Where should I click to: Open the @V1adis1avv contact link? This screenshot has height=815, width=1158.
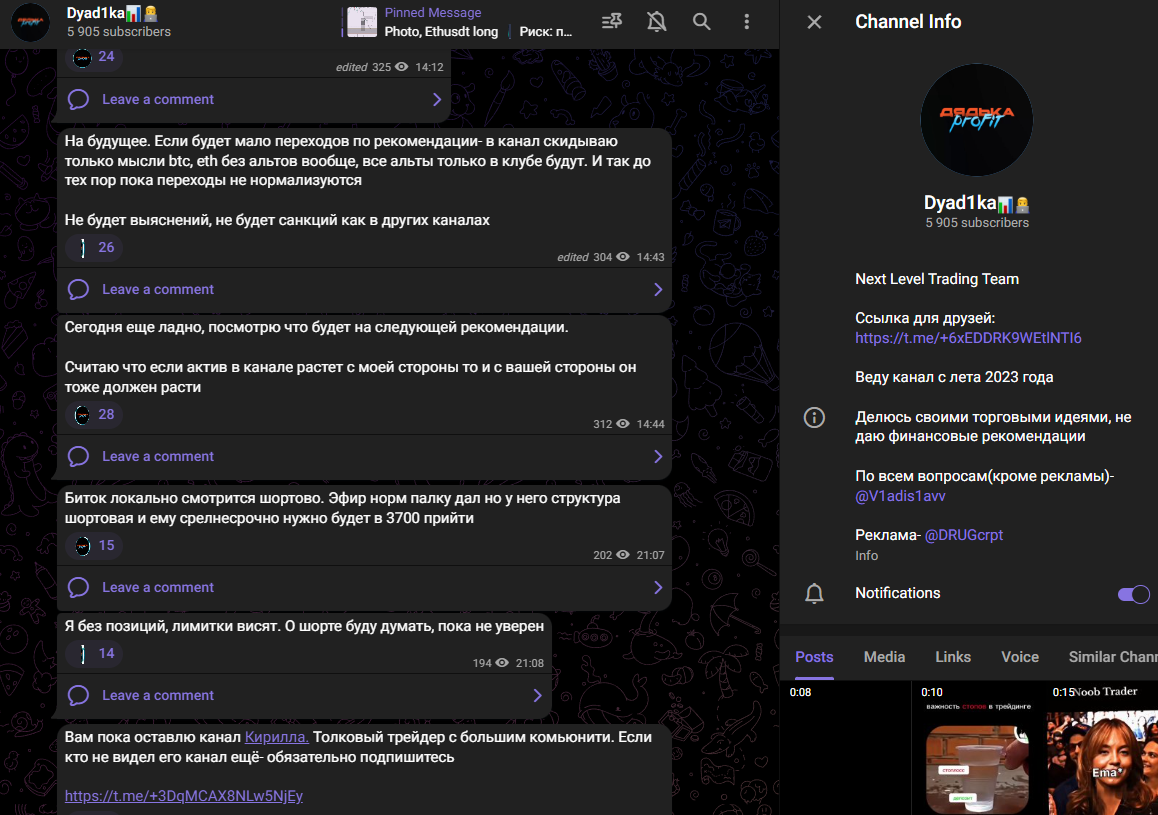[900, 496]
